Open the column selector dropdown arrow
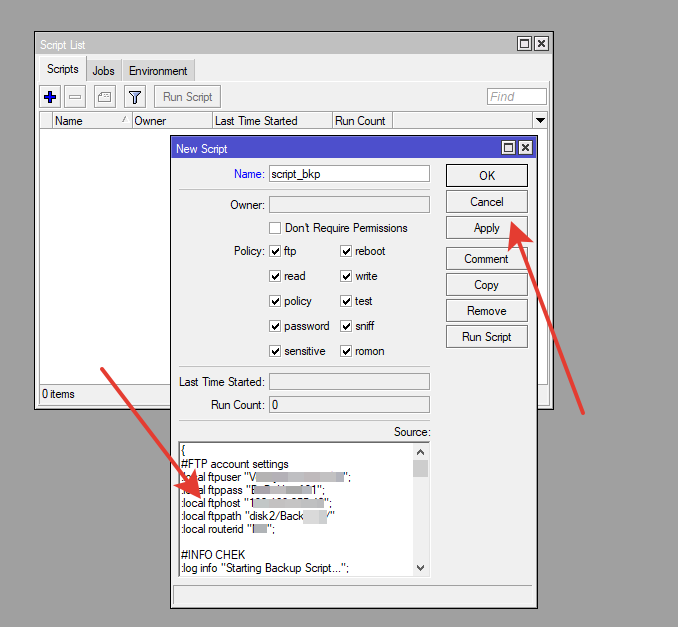This screenshot has width=678, height=627. pos(541,120)
